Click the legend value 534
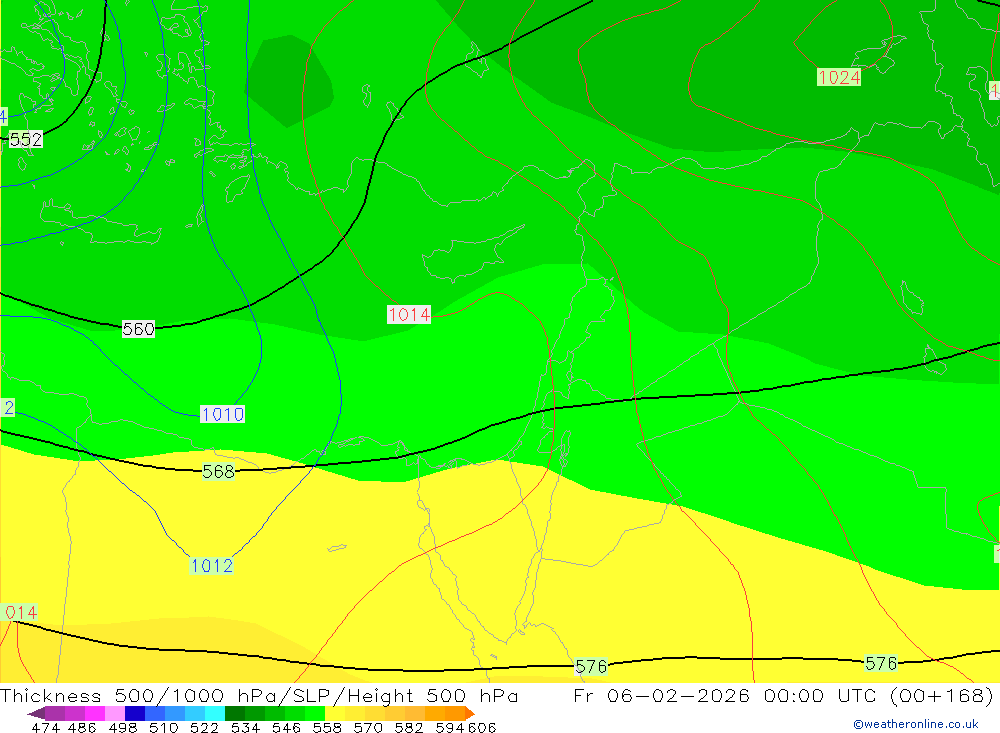Image resolution: width=1000 pixels, height=733 pixels. [x=246, y=727]
